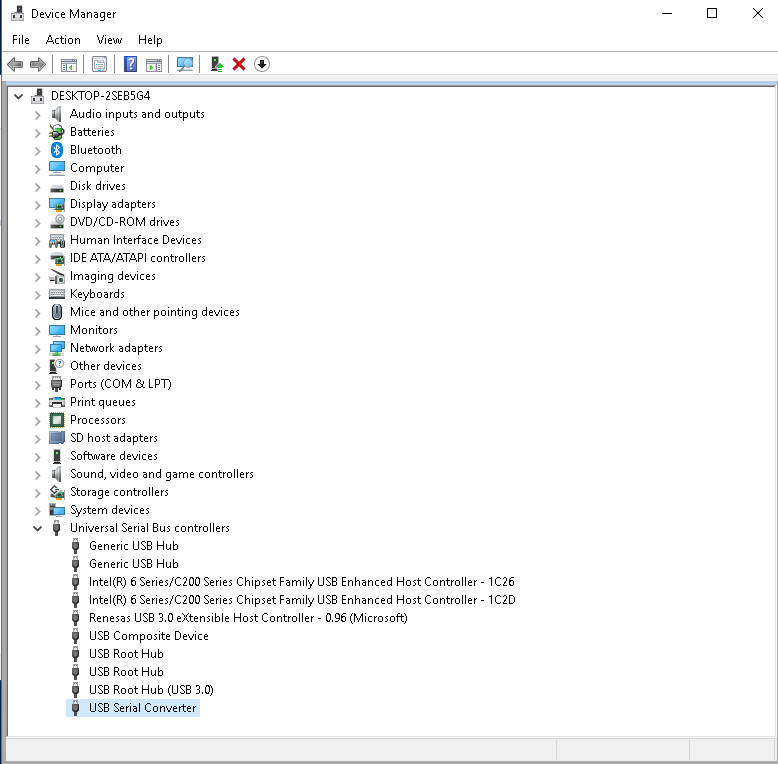Click the Audio inputs and outputs speaker icon
This screenshot has height=764, width=778.
(57, 114)
